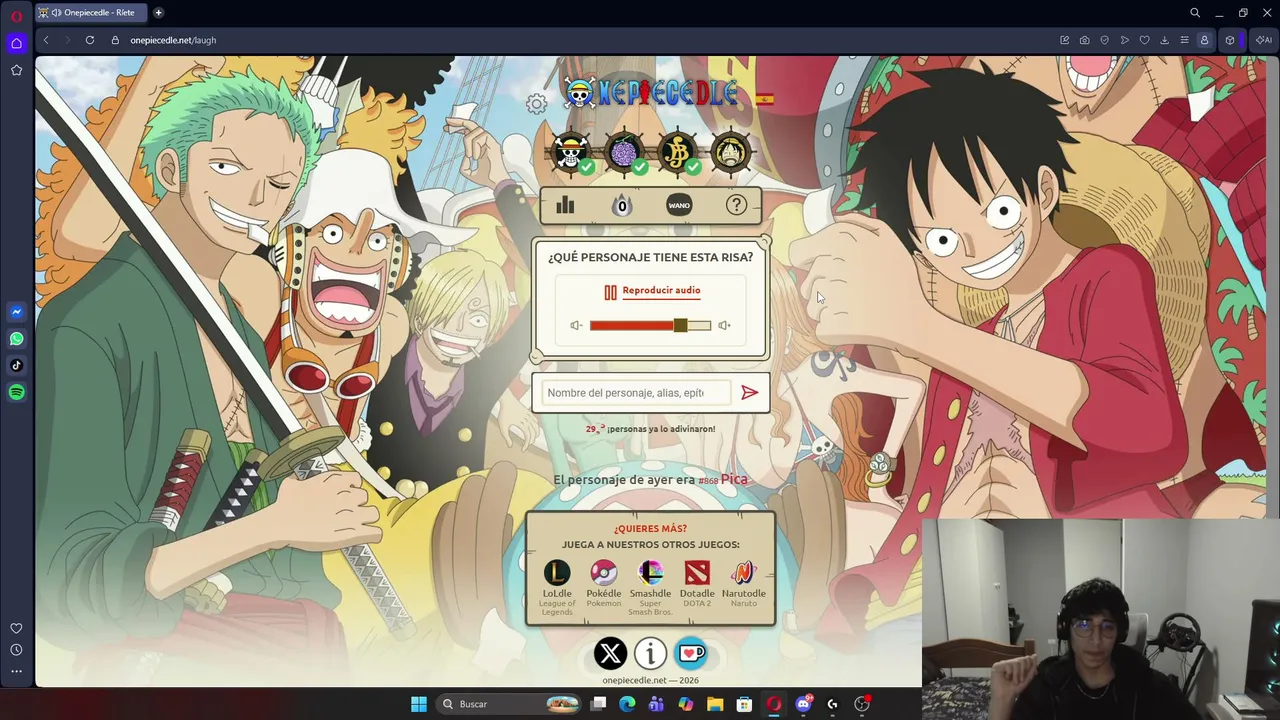Open Microsoft Edge from the taskbar
Image resolution: width=1280 pixels, height=720 pixels.
pos(627,704)
